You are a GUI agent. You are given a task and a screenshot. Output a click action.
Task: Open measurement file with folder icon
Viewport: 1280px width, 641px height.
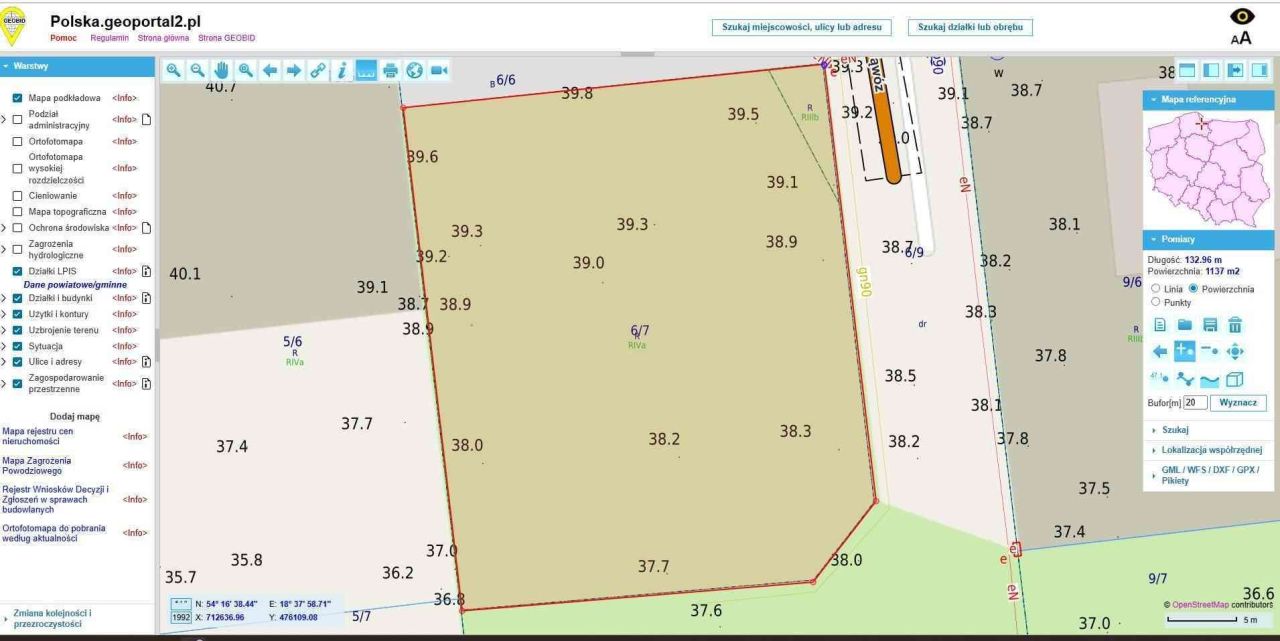click(1185, 324)
